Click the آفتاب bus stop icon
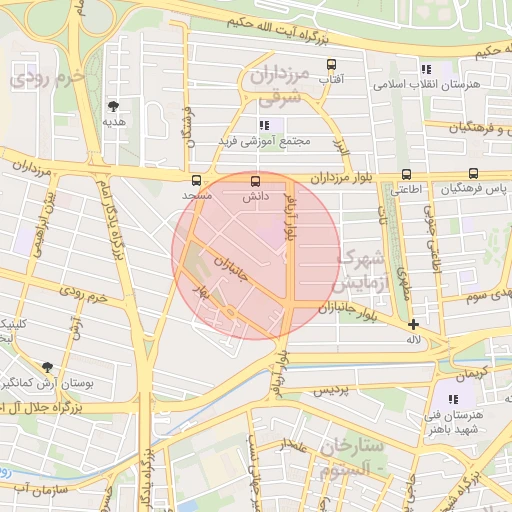The height and width of the screenshot is (512, 512). click(x=331, y=64)
